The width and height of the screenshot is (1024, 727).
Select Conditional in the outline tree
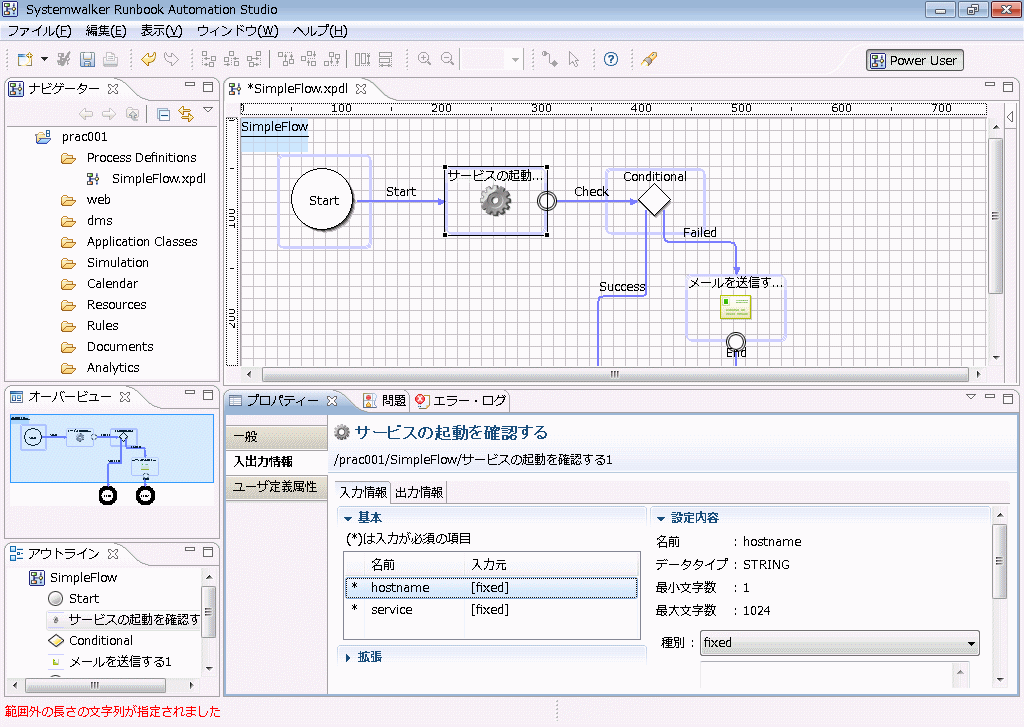click(101, 641)
